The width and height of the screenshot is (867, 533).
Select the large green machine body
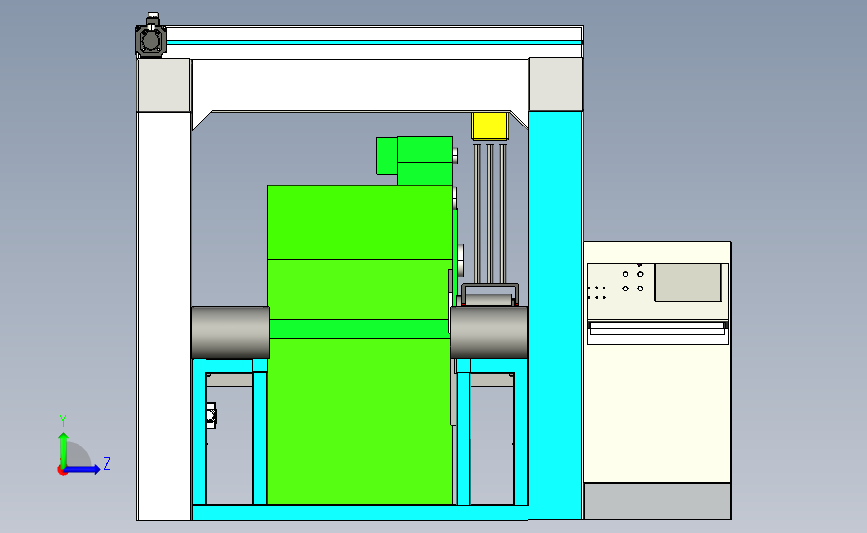click(x=359, y=345)
